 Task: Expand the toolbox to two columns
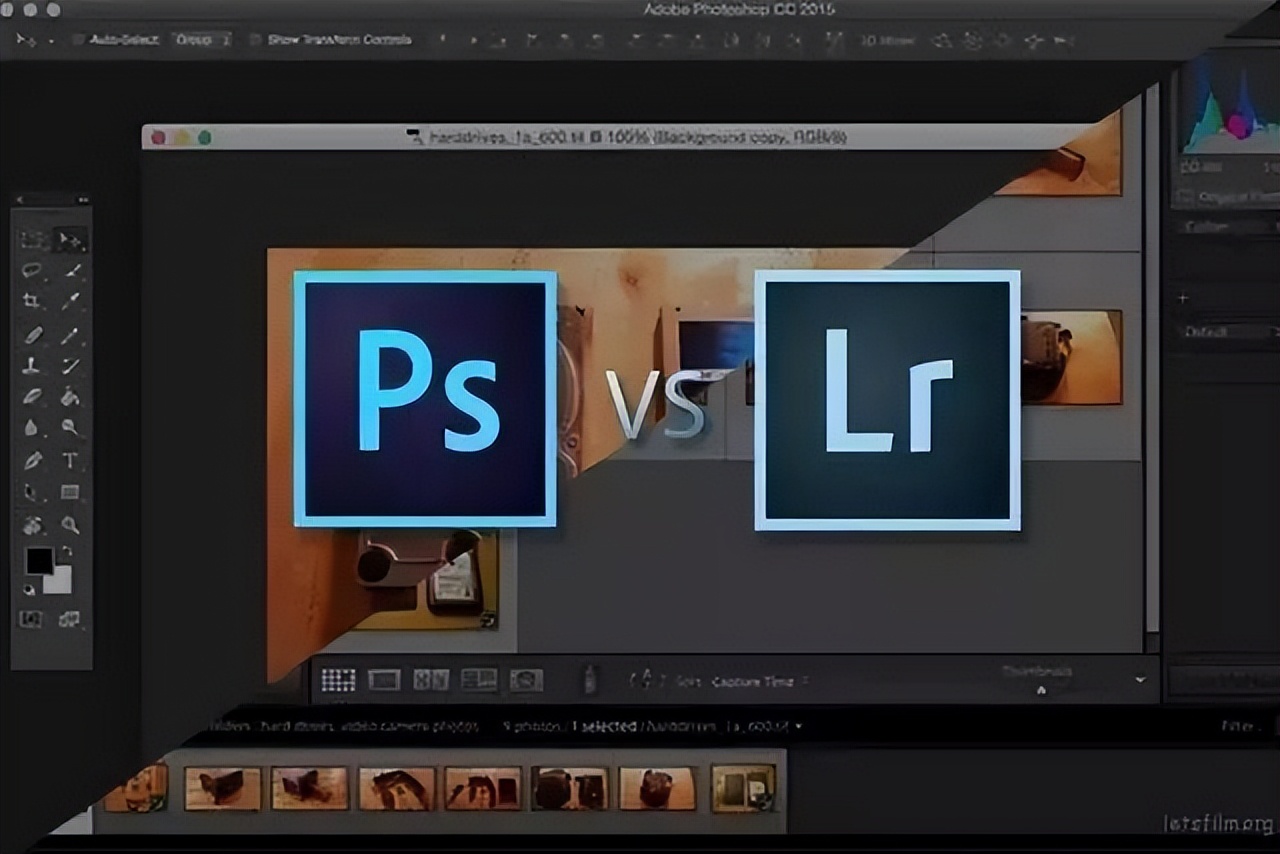pyautogui.click(x=83, y=199)
